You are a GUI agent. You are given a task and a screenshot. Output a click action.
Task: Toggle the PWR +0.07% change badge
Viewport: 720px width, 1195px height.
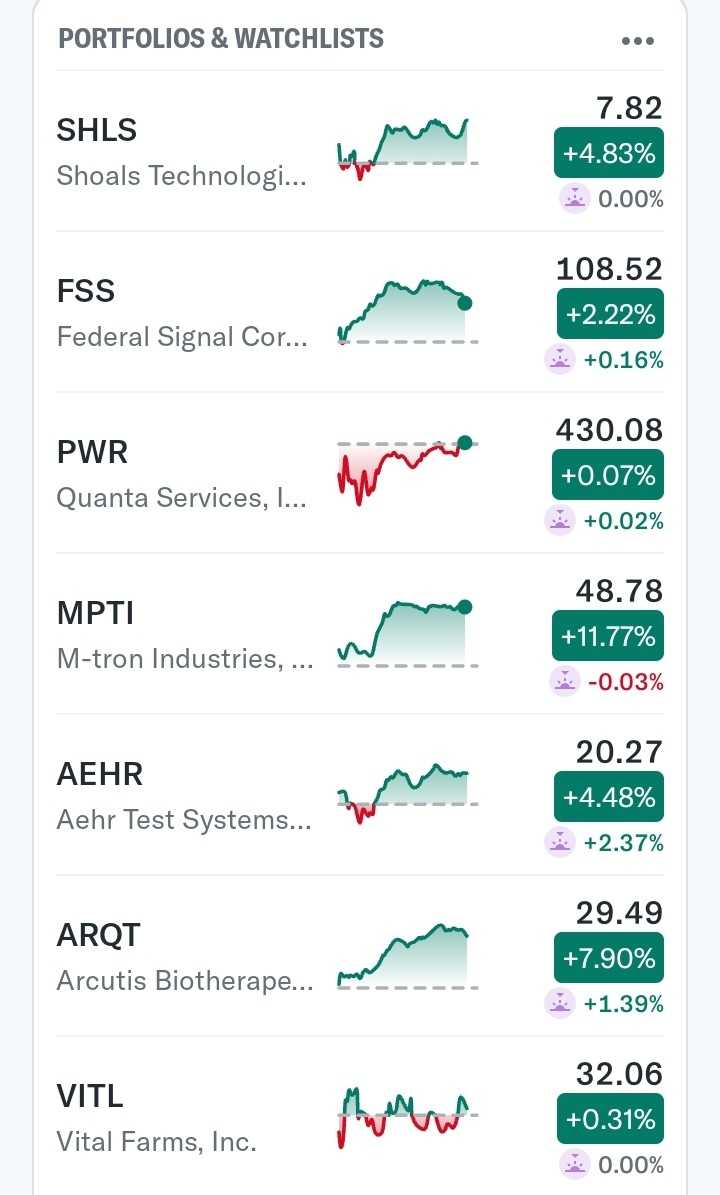pyautogui.click(x=608, y=475)
